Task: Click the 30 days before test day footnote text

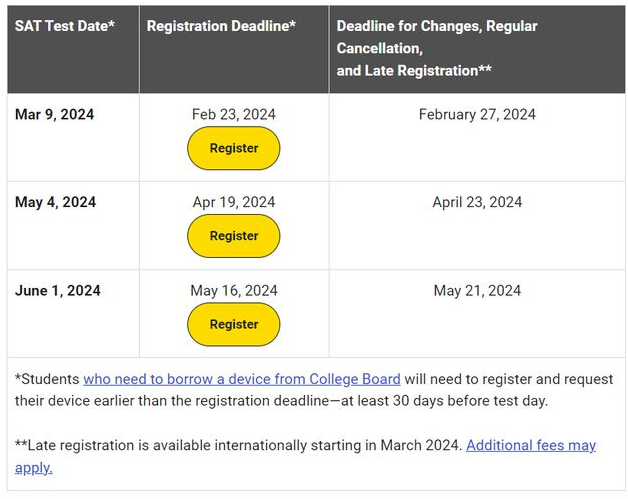Action: point(470,401)
